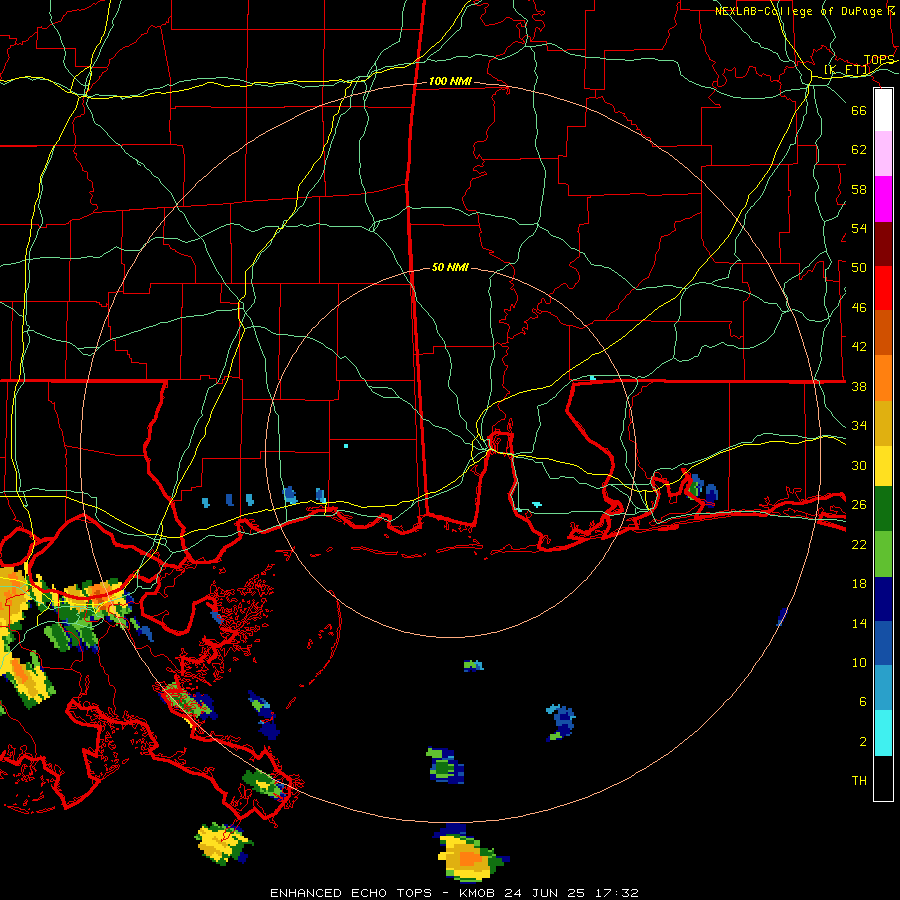Click the dark green legend swatch
This screenshot has width=900, height=900.
pyautogui.click(x=883, y=509)
